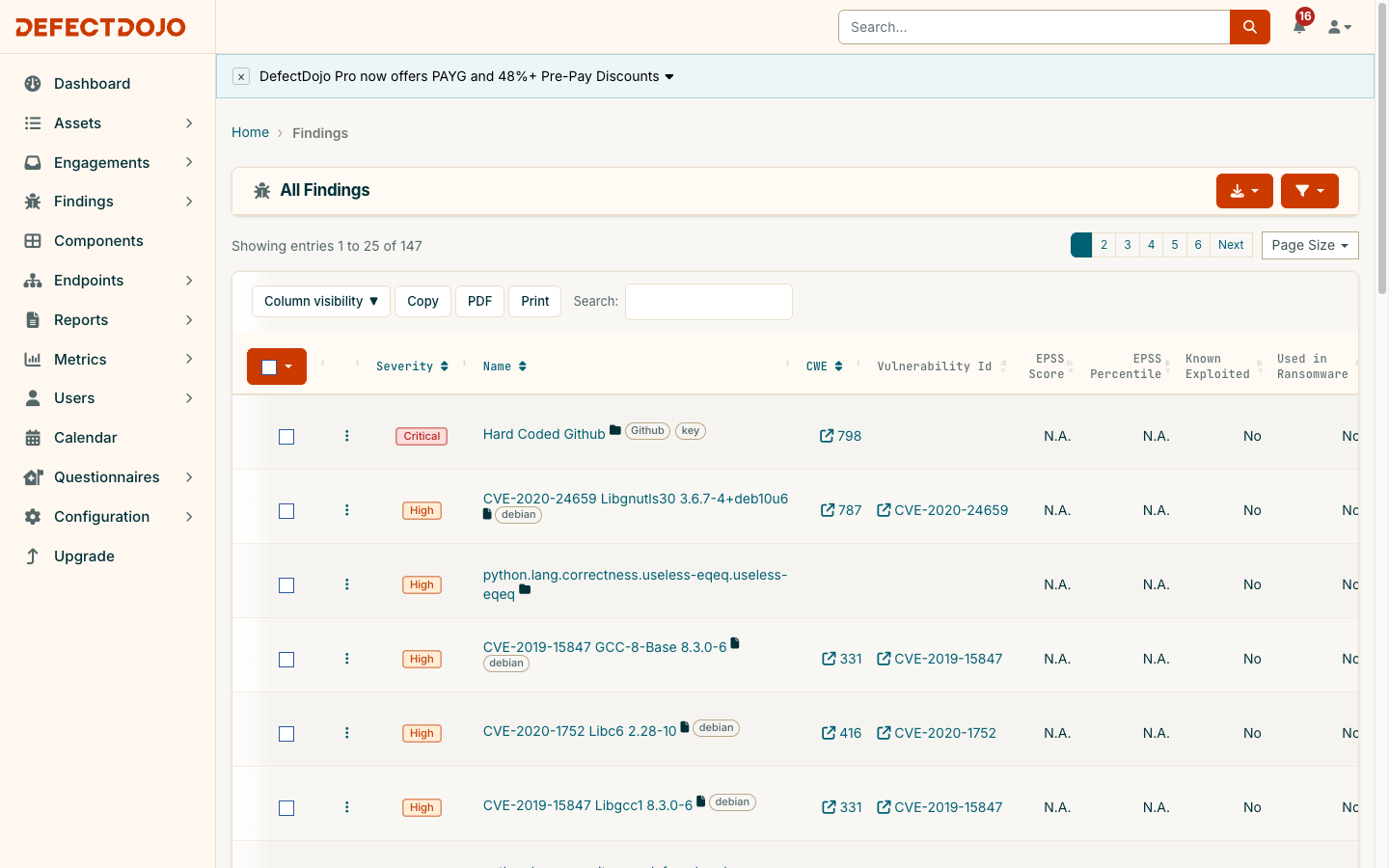This screenshot has width=1389, height=868.
Task: Export the table using PDF button
Action: click(x=479, y=301)
